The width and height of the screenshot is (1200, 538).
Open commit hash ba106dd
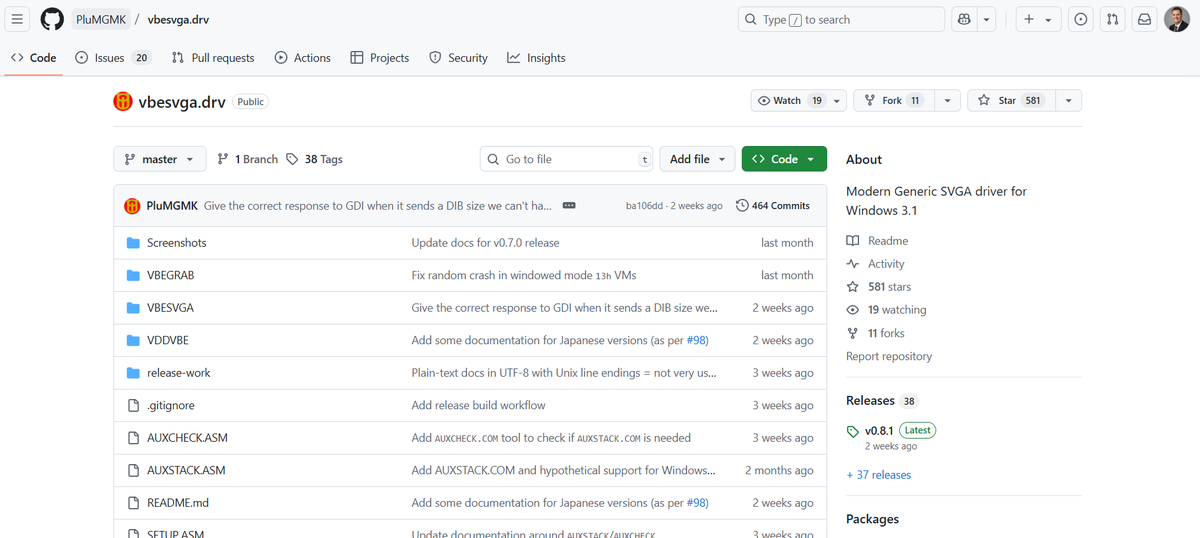click(644, 206)
